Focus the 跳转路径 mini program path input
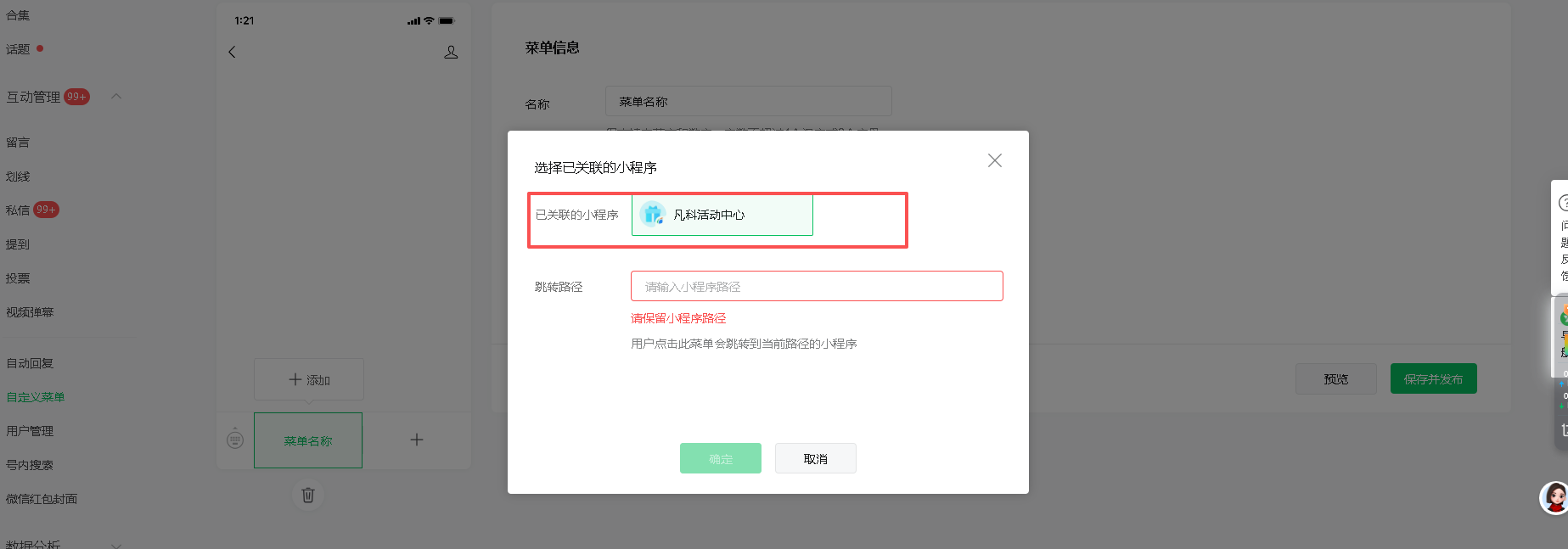The width and height of the screenshot is (1568, 549). click(817, 286)
